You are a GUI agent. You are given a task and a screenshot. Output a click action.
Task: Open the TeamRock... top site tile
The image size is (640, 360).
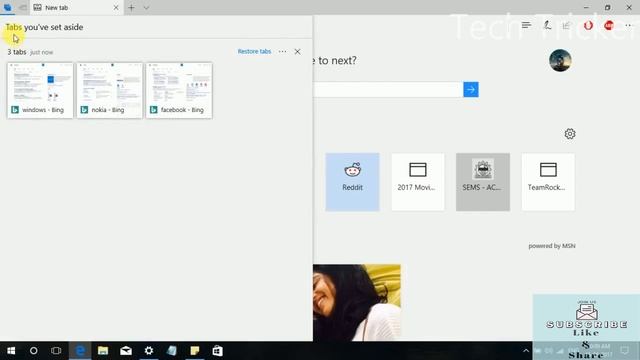(548, 182)
